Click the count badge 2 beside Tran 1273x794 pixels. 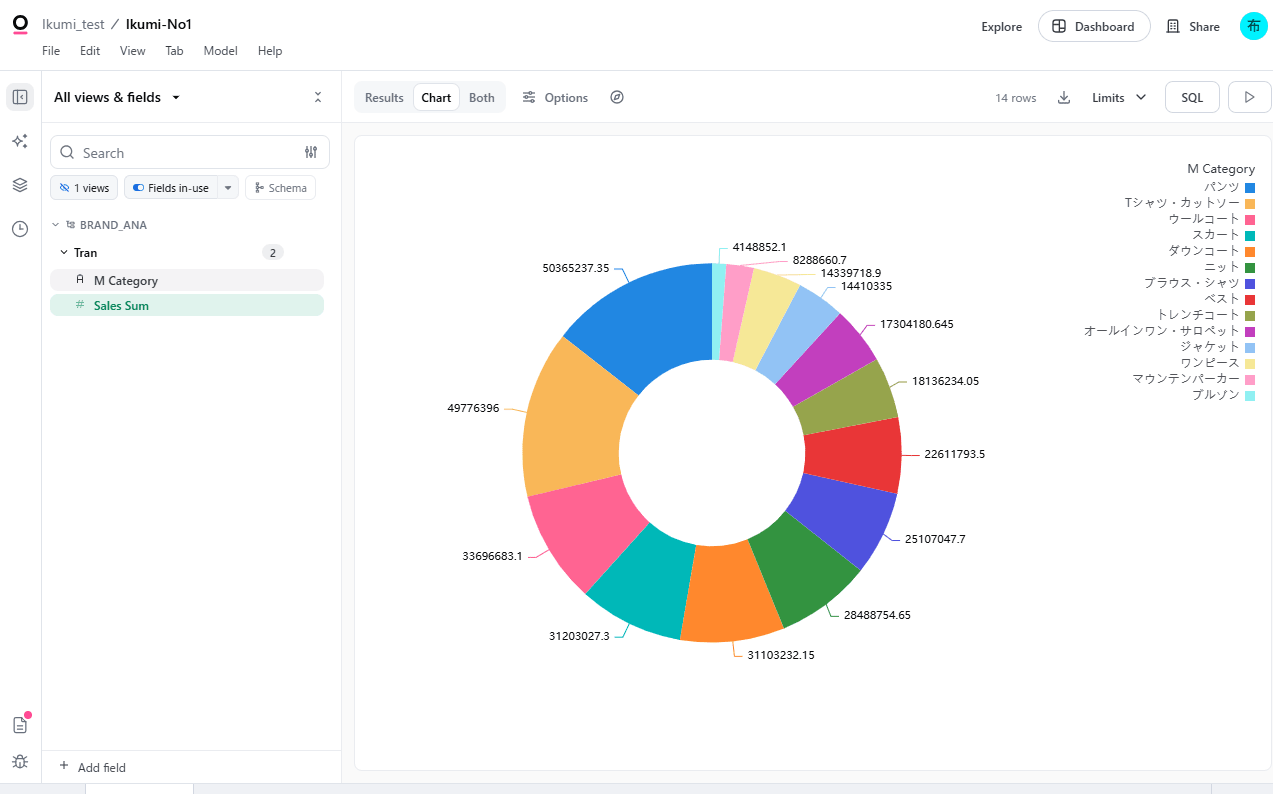[272, 253]
